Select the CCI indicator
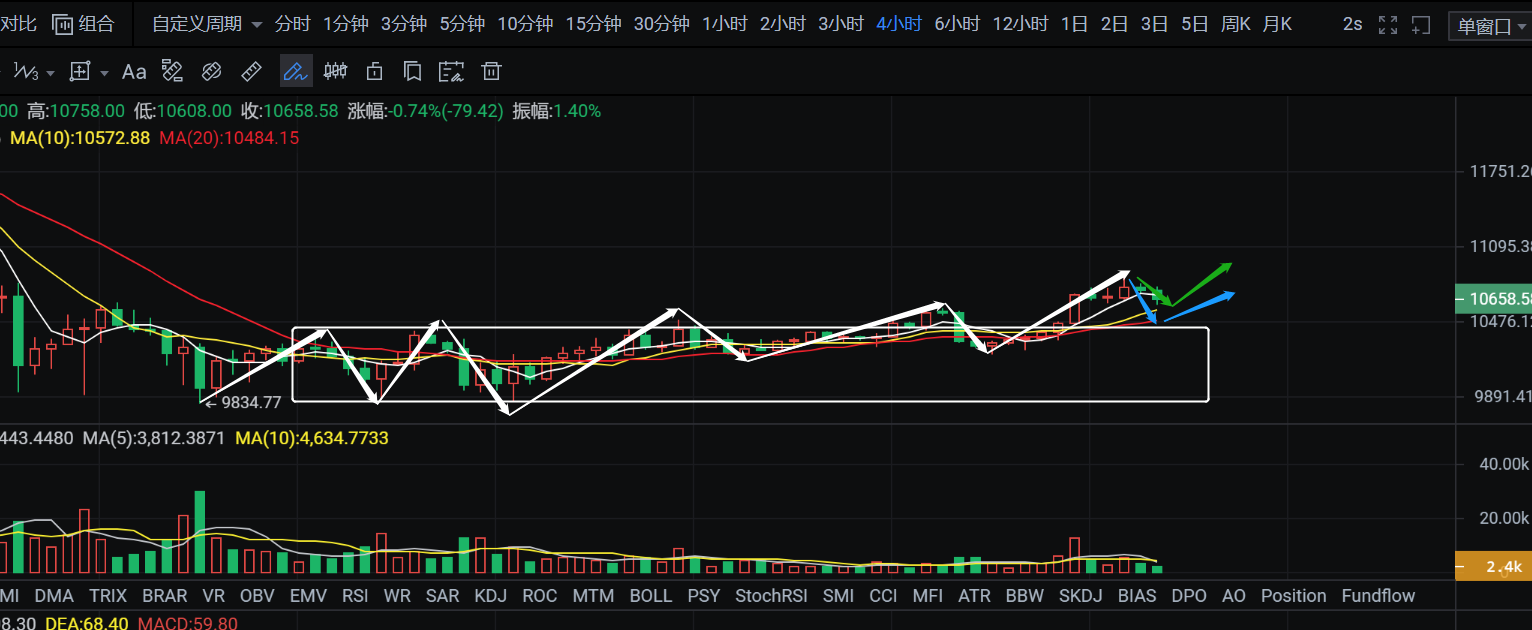Image resolution: width=1532 pixels, height=630 pixels. [x=883, y=596]
